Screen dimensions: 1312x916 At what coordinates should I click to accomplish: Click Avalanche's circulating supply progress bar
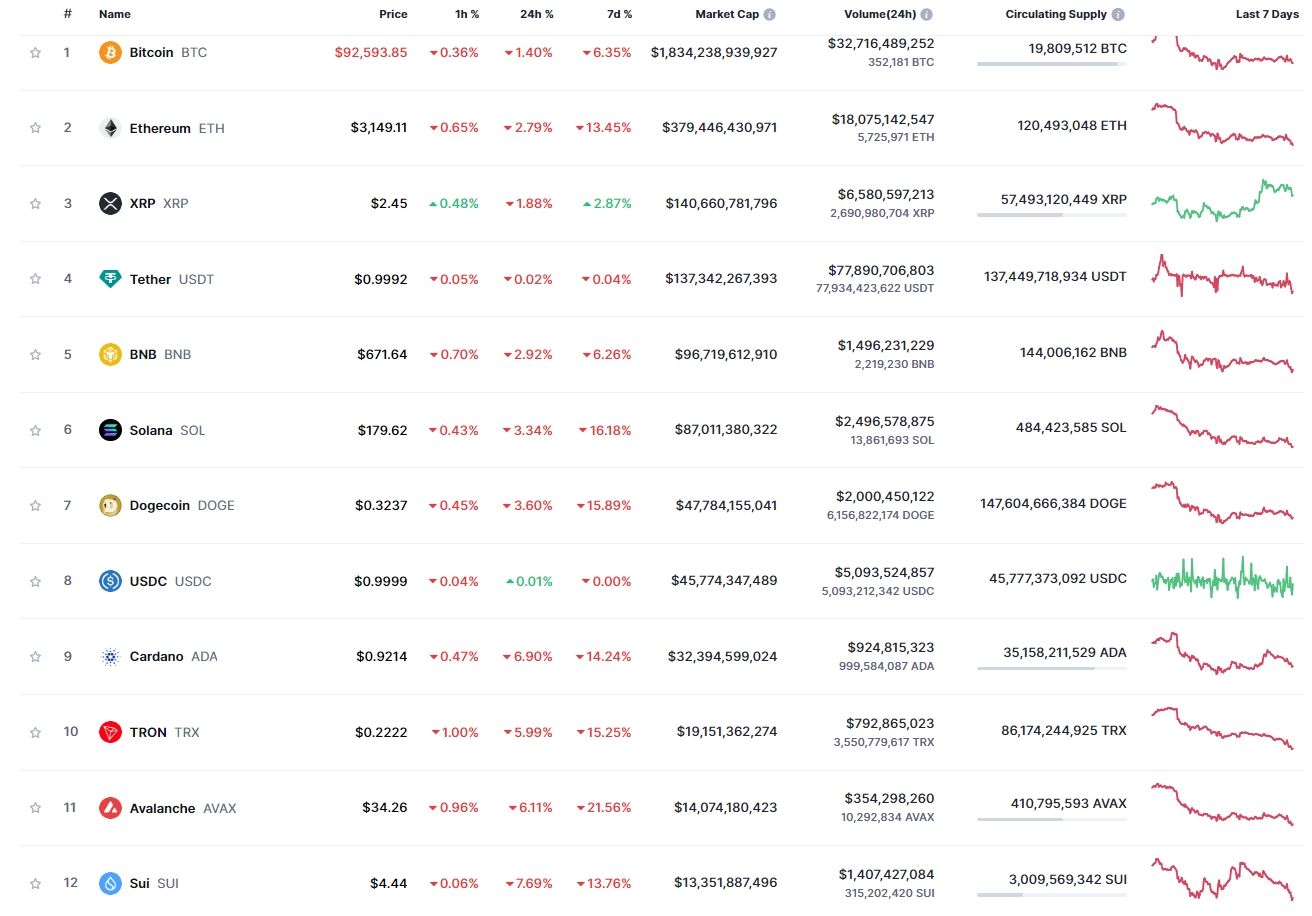tap(1052, 819)
